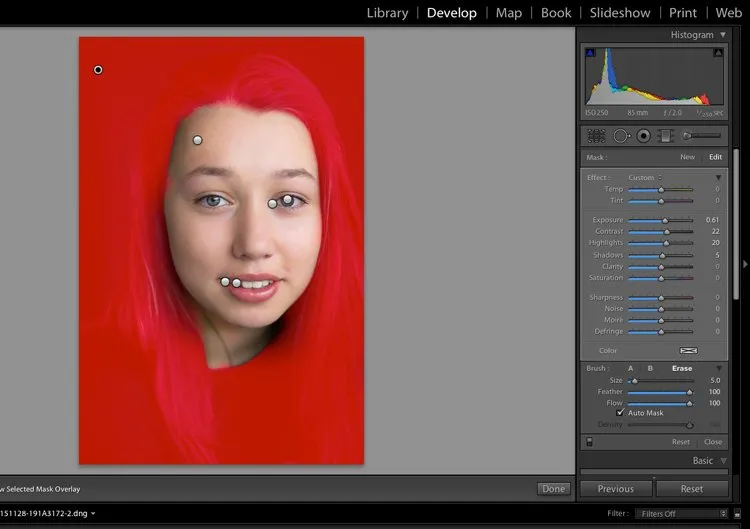Image resolution: width=750 pixels, height=529 pixels.
Task: Choose the Graduated Filter tool
Action: tap(664, 135)
